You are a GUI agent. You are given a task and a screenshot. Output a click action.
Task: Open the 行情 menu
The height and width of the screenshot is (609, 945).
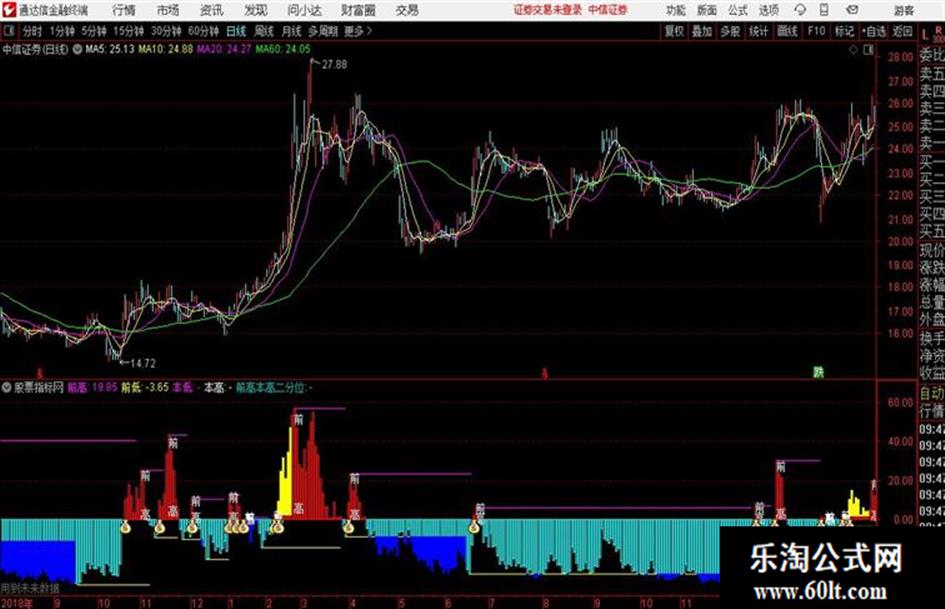click(124, 10)
